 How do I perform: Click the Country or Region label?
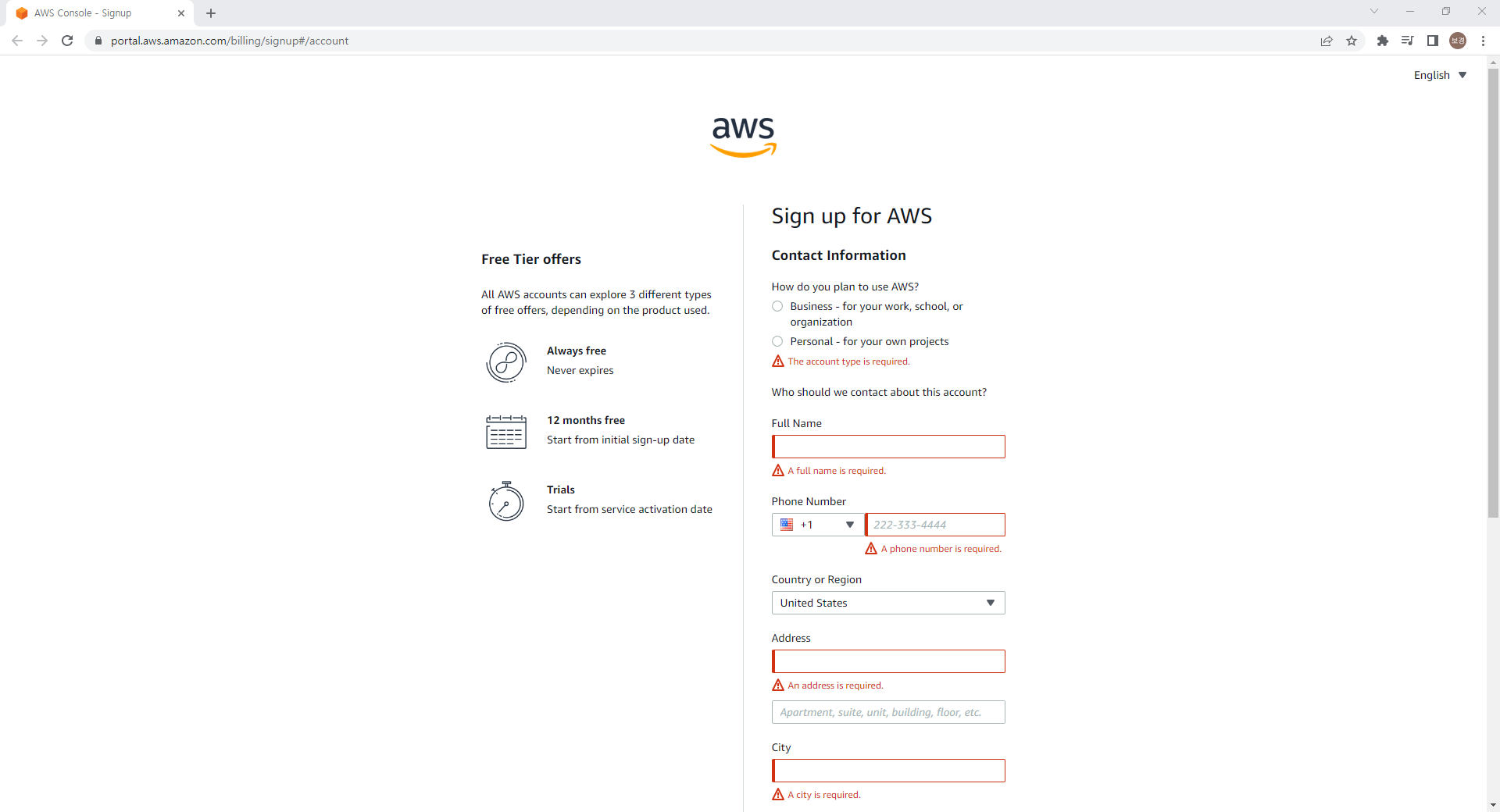[816, 579]
